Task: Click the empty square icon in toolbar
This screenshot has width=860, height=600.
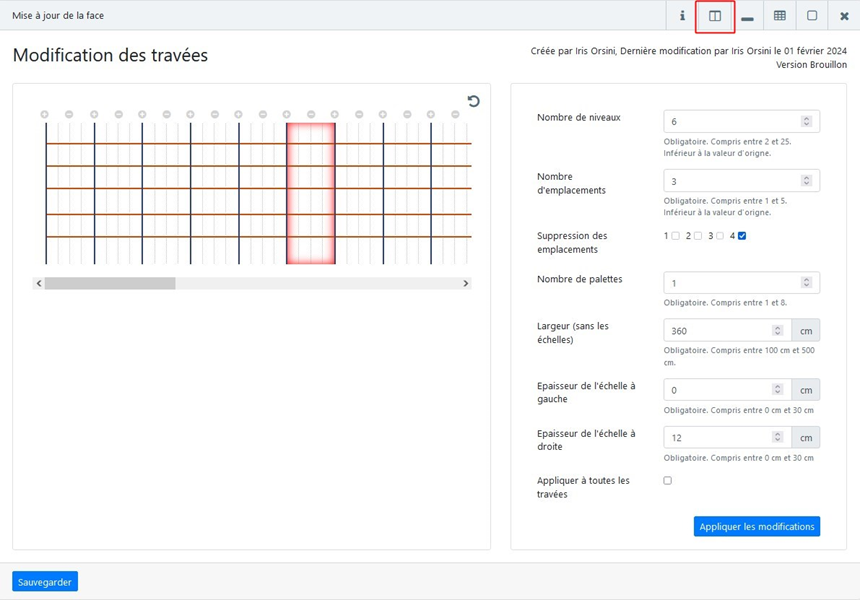Action: click(x=812, y=16)
